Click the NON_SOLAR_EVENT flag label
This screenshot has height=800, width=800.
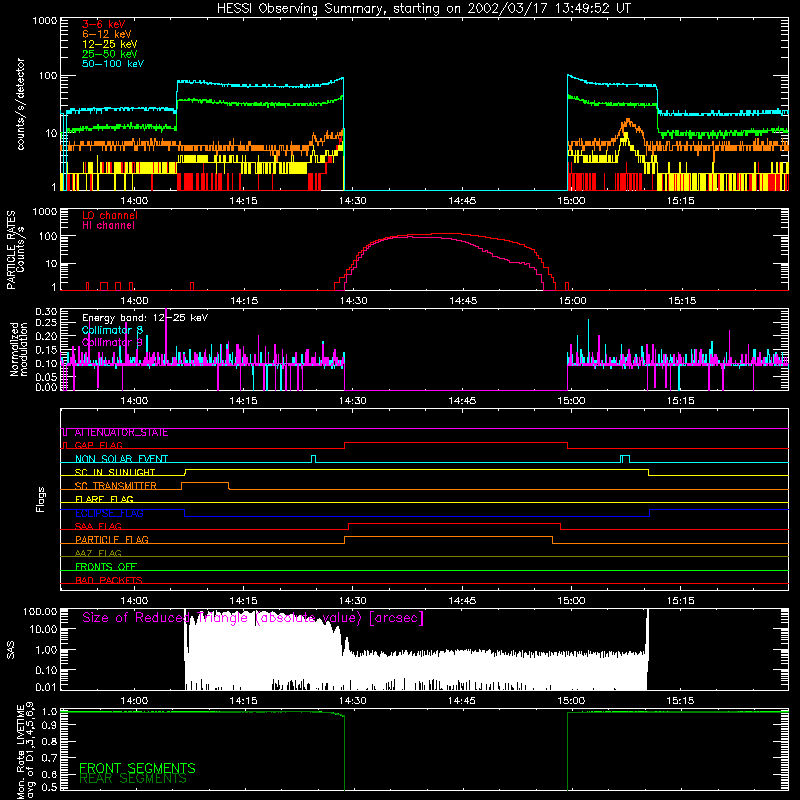(121, 459)
